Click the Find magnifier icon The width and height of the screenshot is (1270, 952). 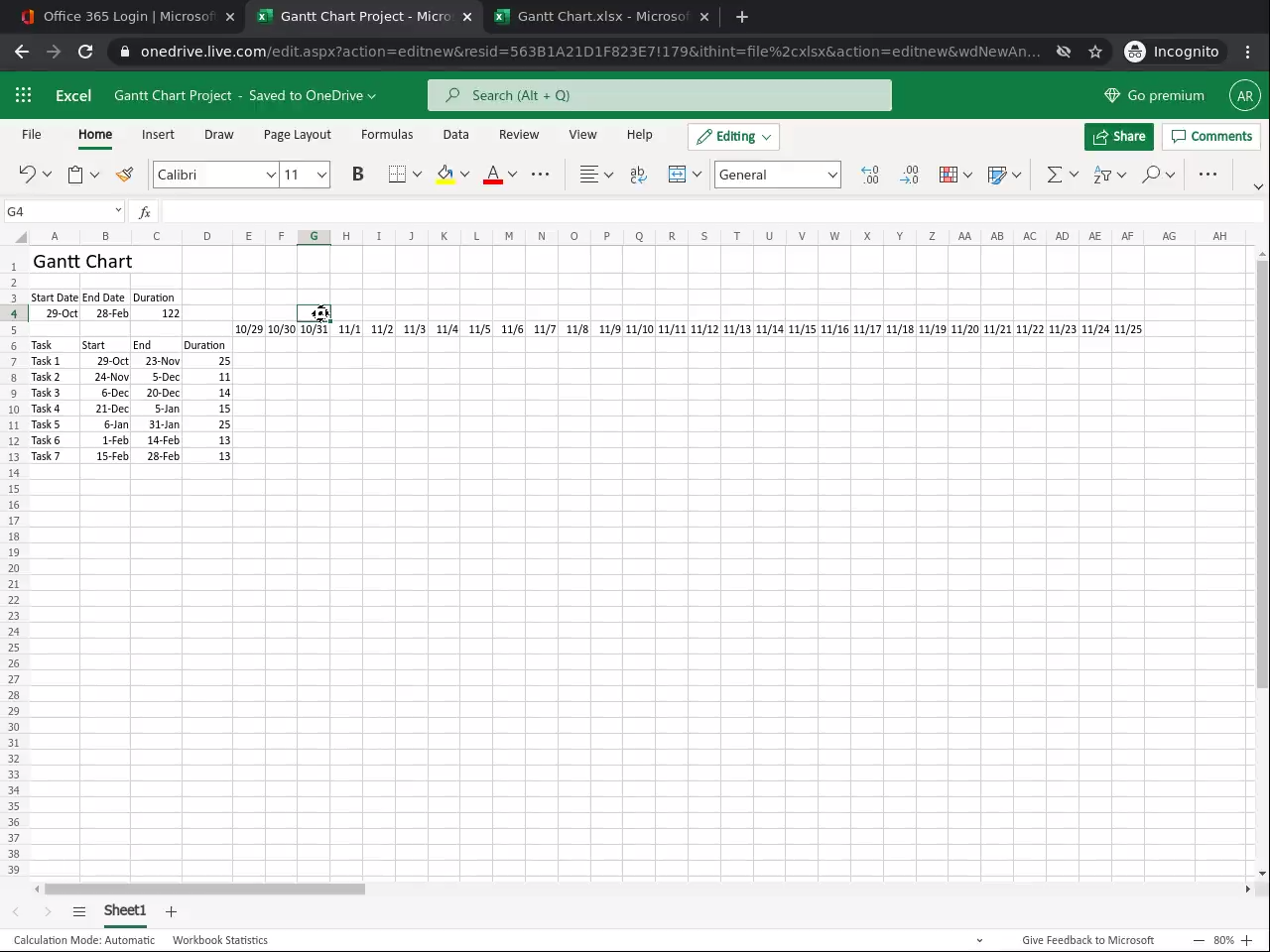pos(1151,175)
